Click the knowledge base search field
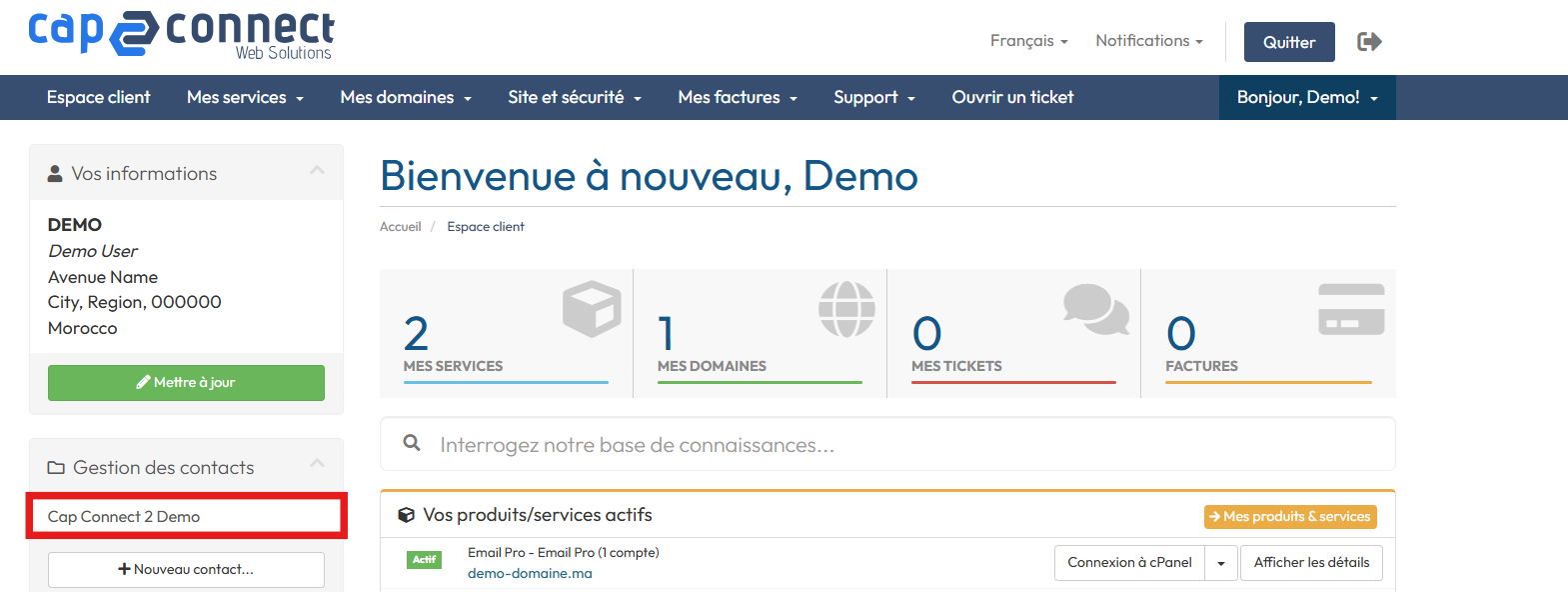 click(x=887, y=444)
